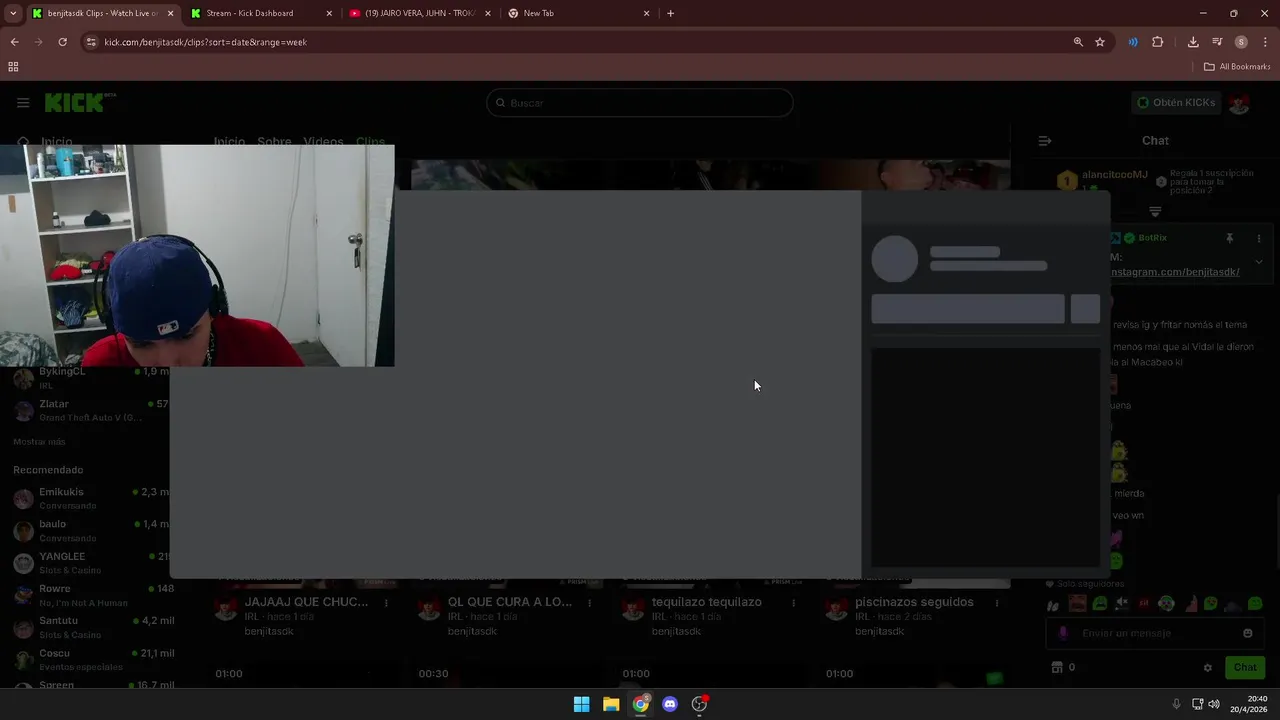Click the KICK logo
This screenshot has width=1280, height=720.
click(x=80, y=102)
